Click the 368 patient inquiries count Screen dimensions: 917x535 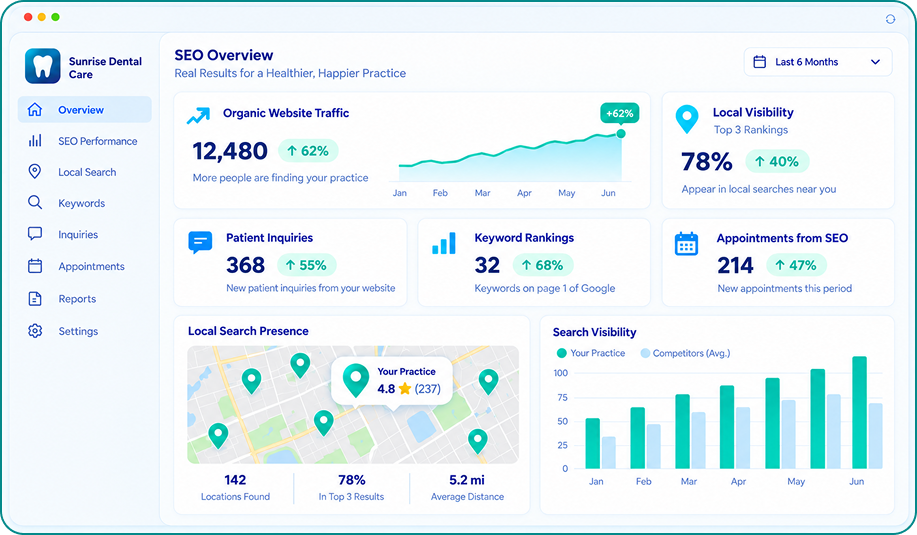(246, 265)
